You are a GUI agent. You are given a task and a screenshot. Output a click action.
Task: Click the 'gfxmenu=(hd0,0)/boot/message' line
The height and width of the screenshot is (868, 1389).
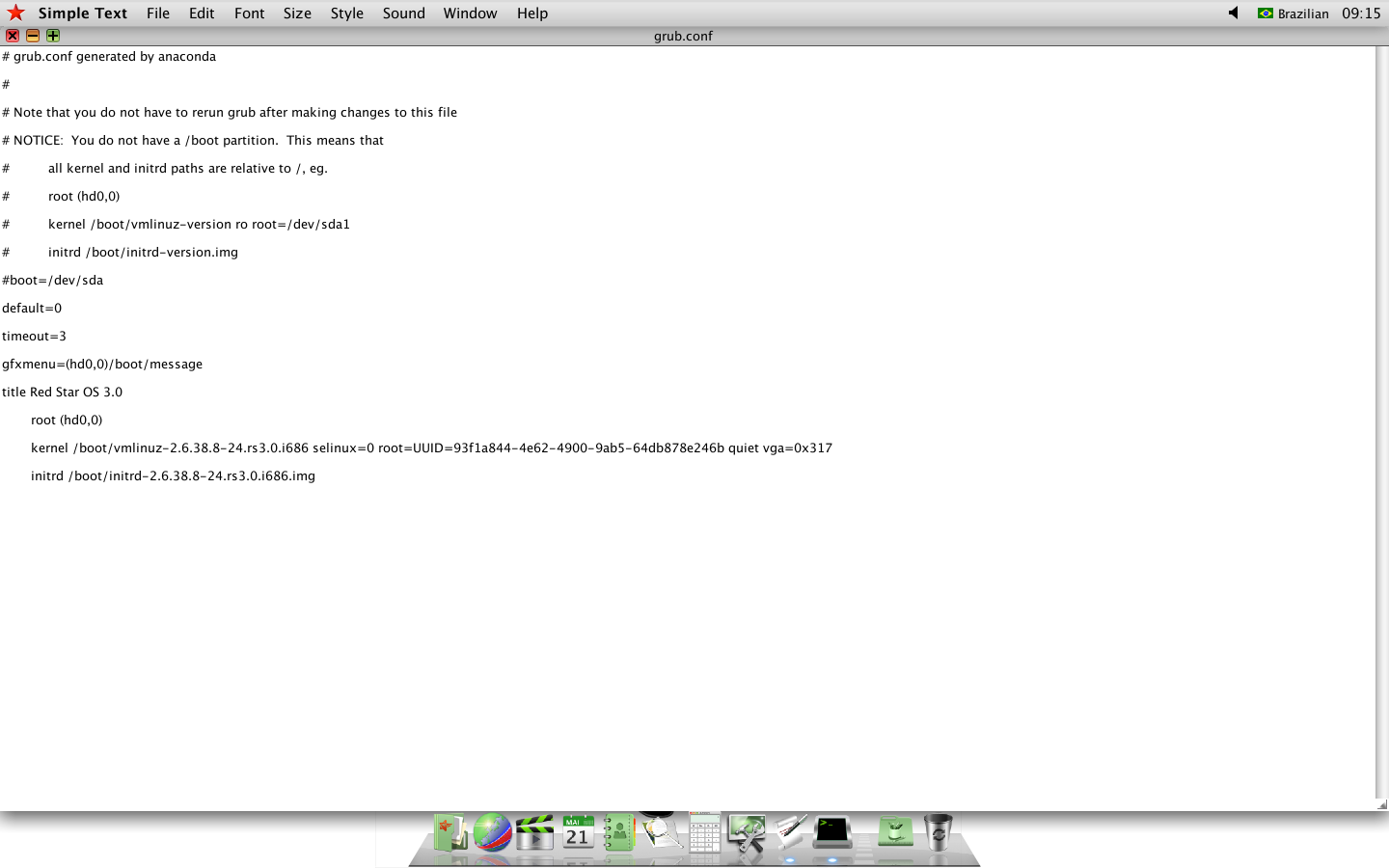click(x=102, y=364)
